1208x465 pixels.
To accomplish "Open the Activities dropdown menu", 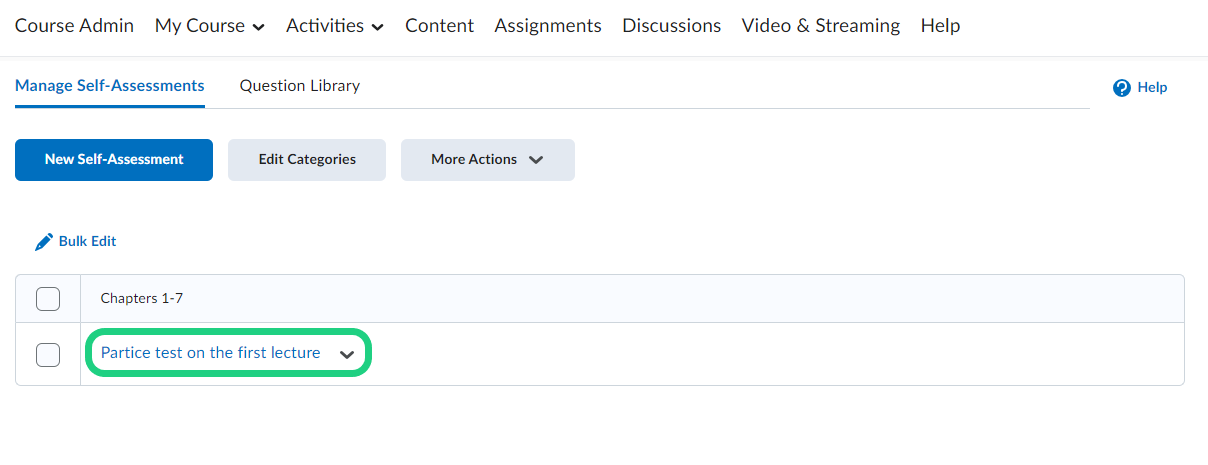I will point(334,26).
